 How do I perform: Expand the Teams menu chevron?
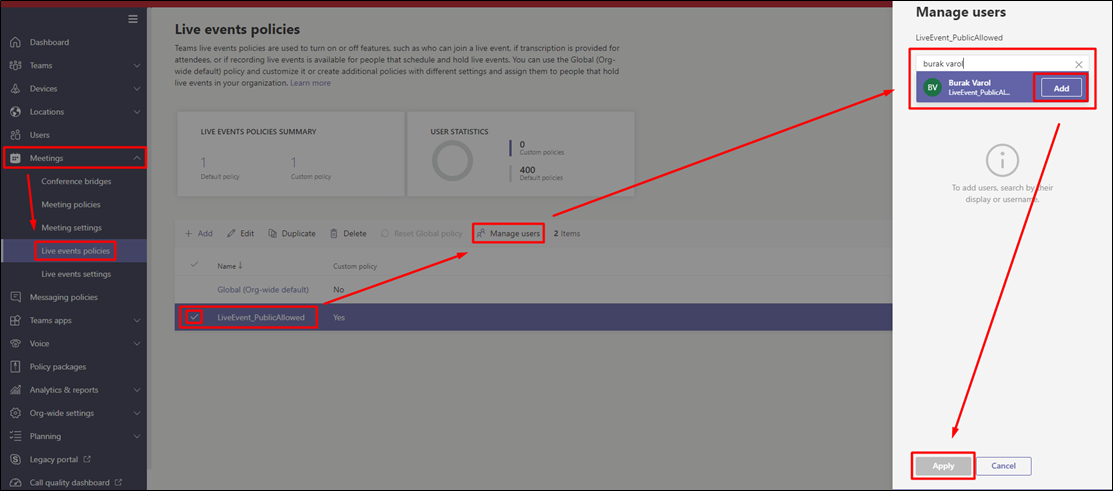coord(137,65)
